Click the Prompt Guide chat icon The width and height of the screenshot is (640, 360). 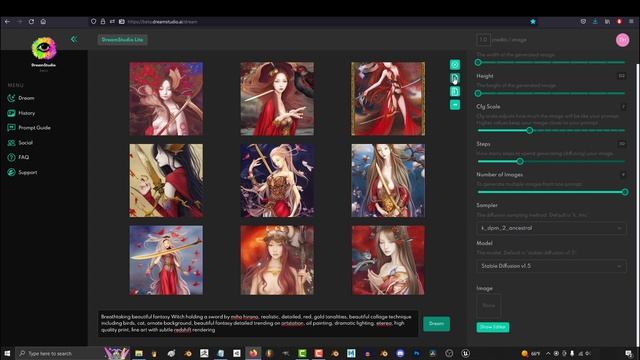click(x=11, y=128)
